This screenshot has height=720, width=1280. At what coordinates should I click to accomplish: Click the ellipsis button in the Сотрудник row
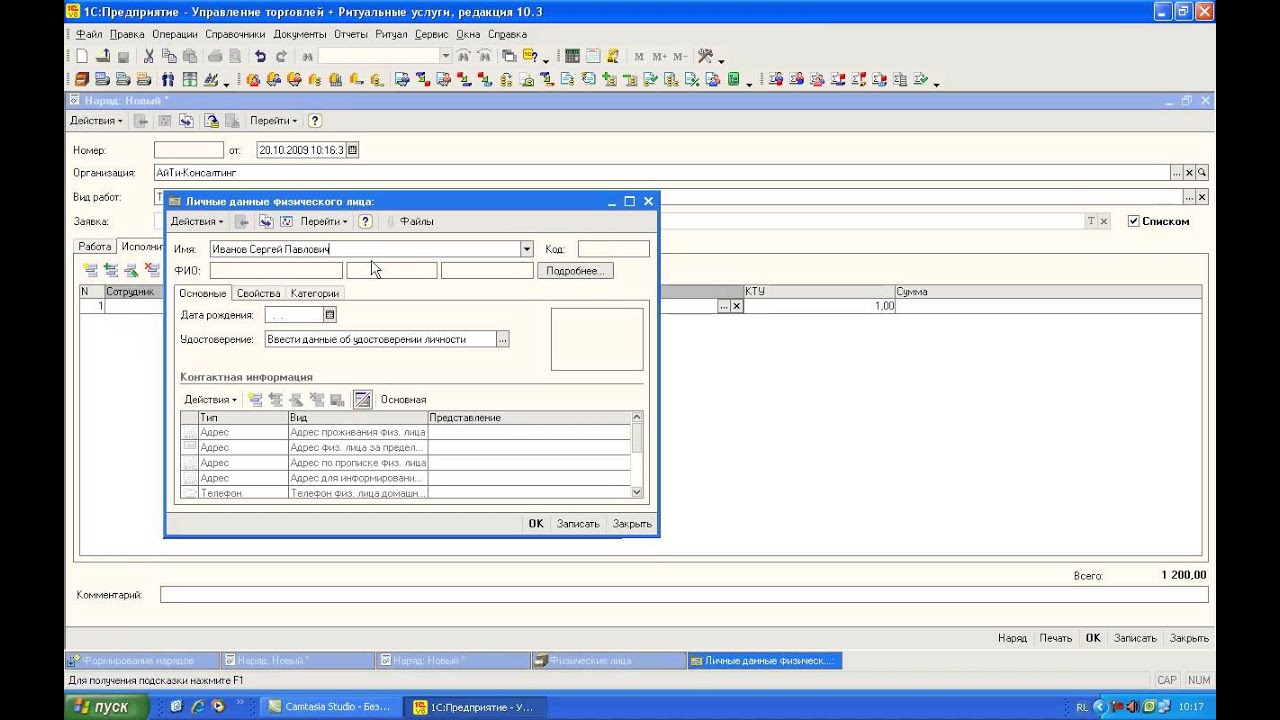(724, 306)
